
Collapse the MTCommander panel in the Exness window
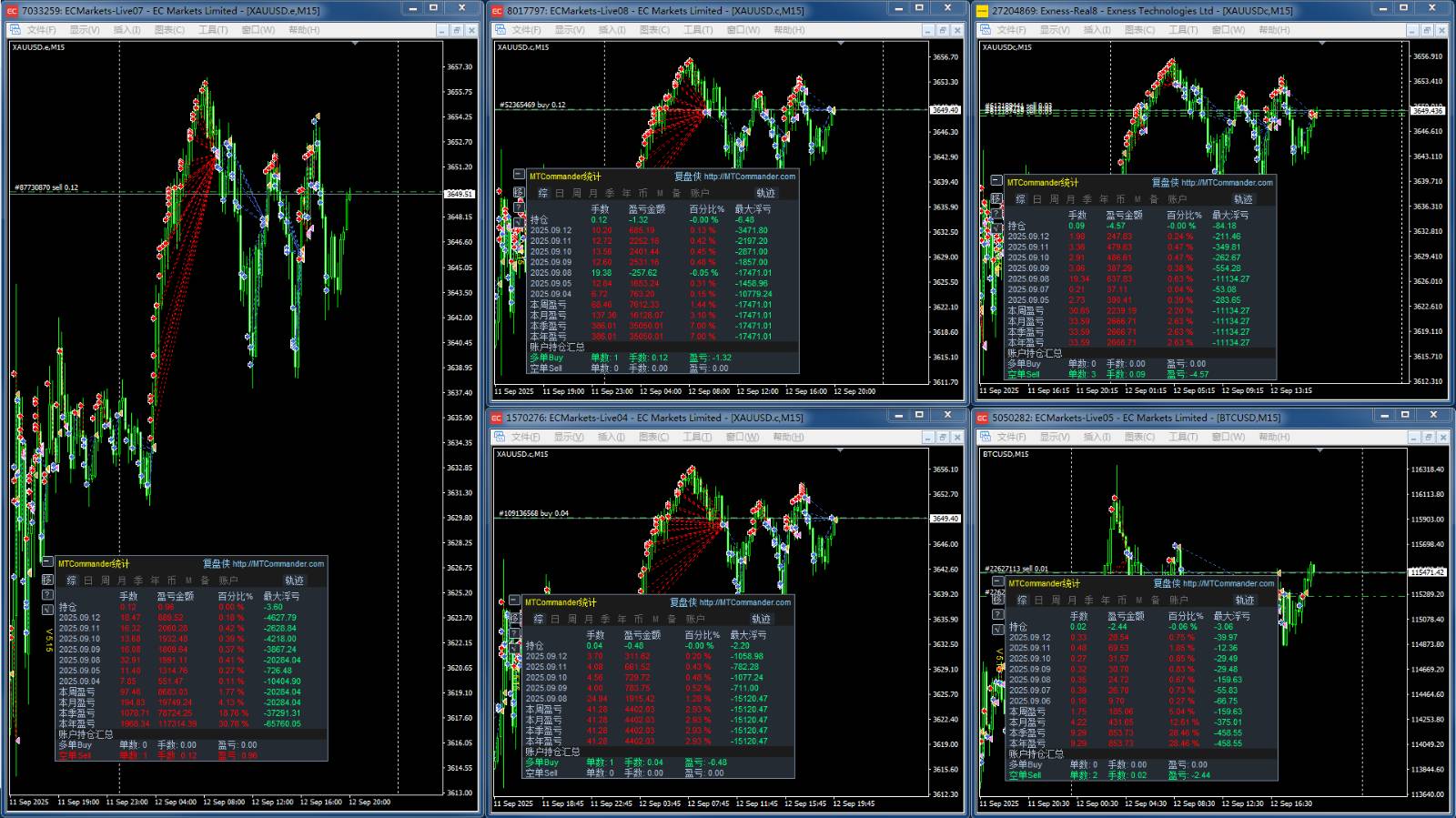(996, 181)
